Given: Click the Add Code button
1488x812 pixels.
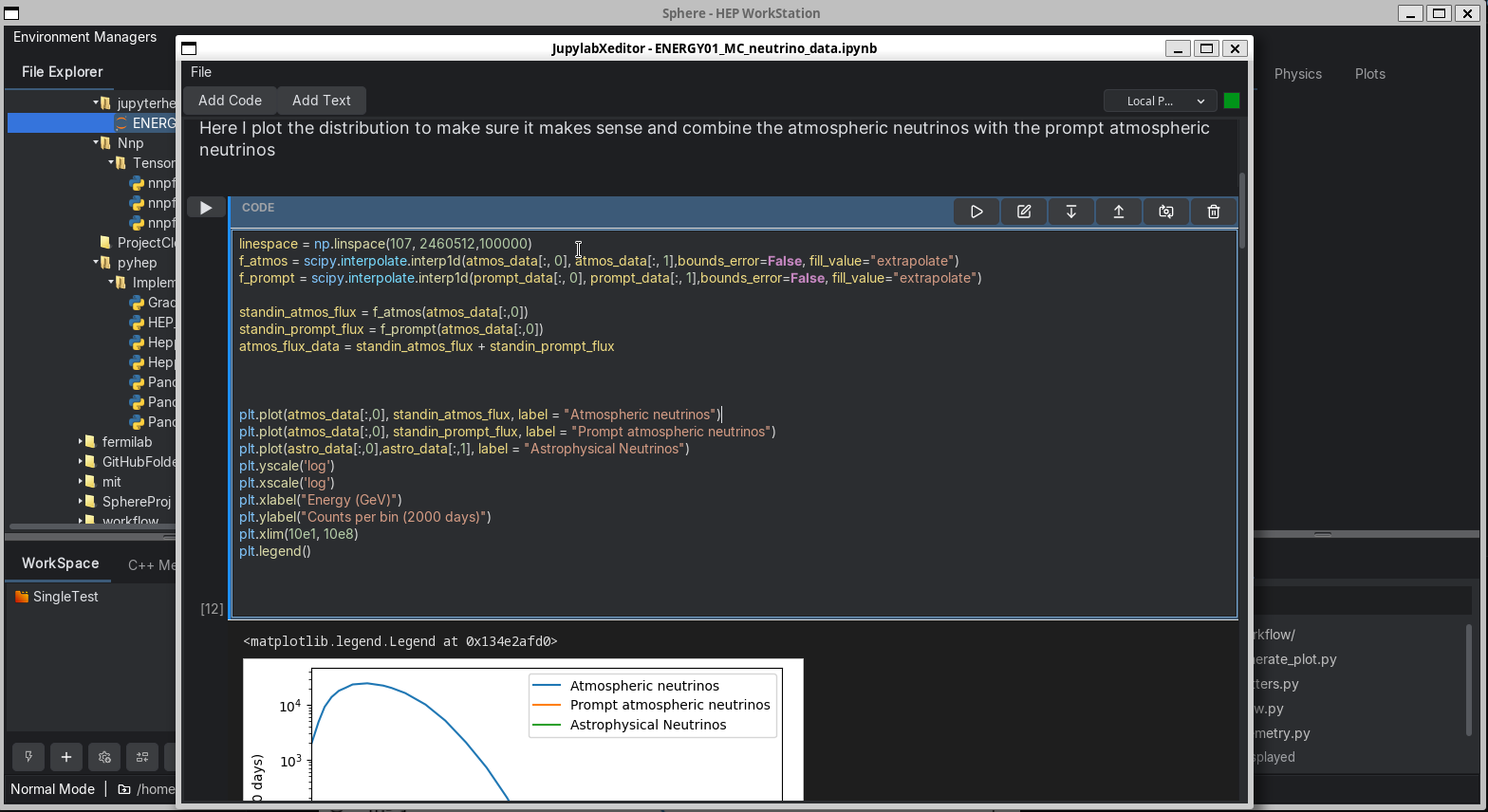Looking at the screenshot, I should coord(230,101).
